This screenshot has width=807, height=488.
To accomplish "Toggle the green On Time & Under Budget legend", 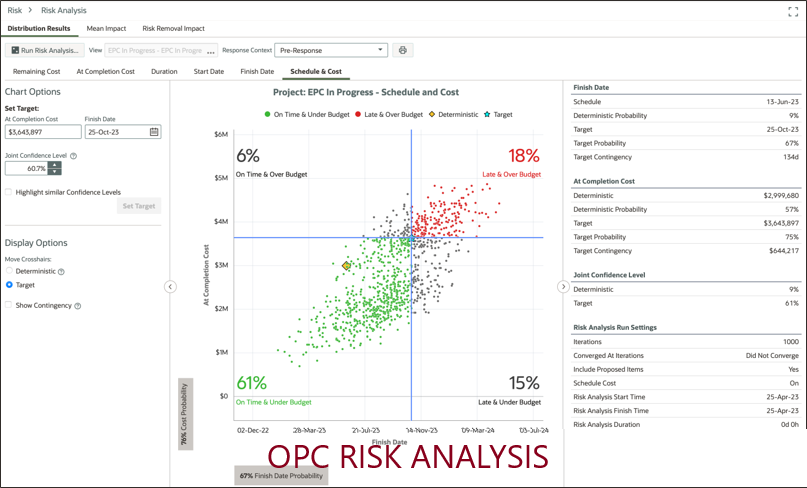I will coord(307,115).
